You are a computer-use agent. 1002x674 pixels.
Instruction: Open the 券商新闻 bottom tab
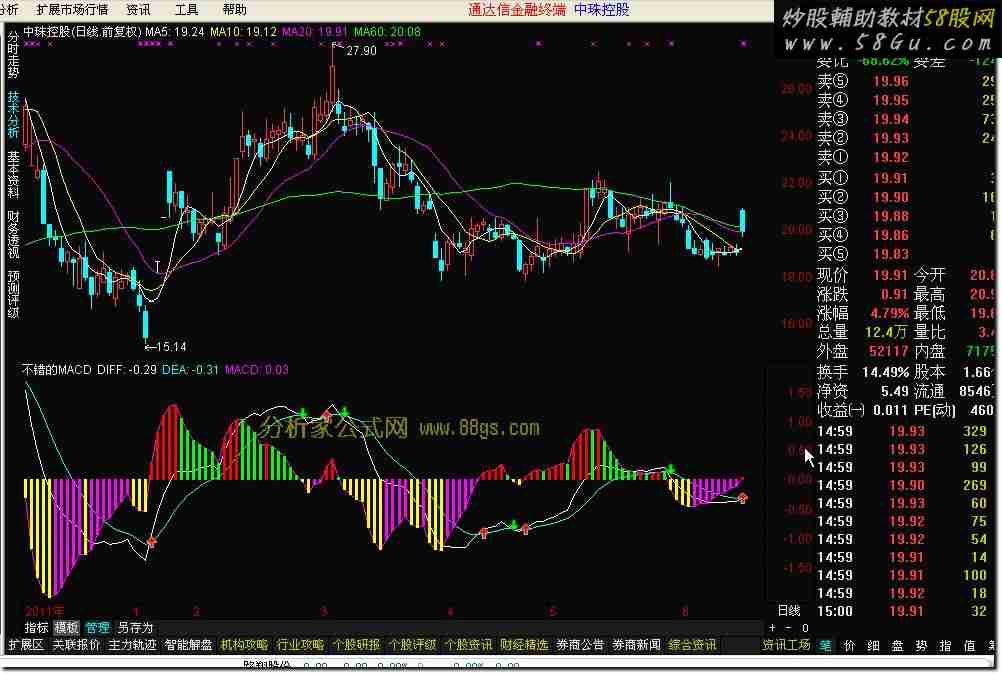pyautogui.click(x=636, y=645)
